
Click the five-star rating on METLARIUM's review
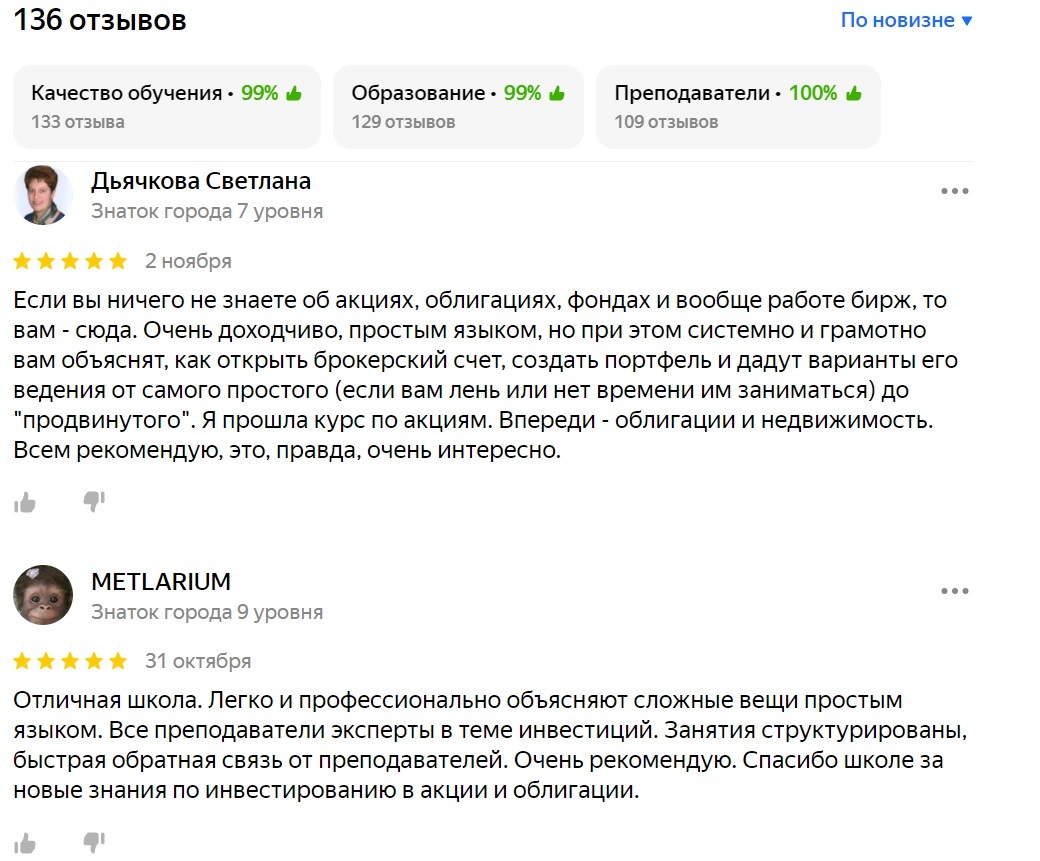click(x=70, y=662)
